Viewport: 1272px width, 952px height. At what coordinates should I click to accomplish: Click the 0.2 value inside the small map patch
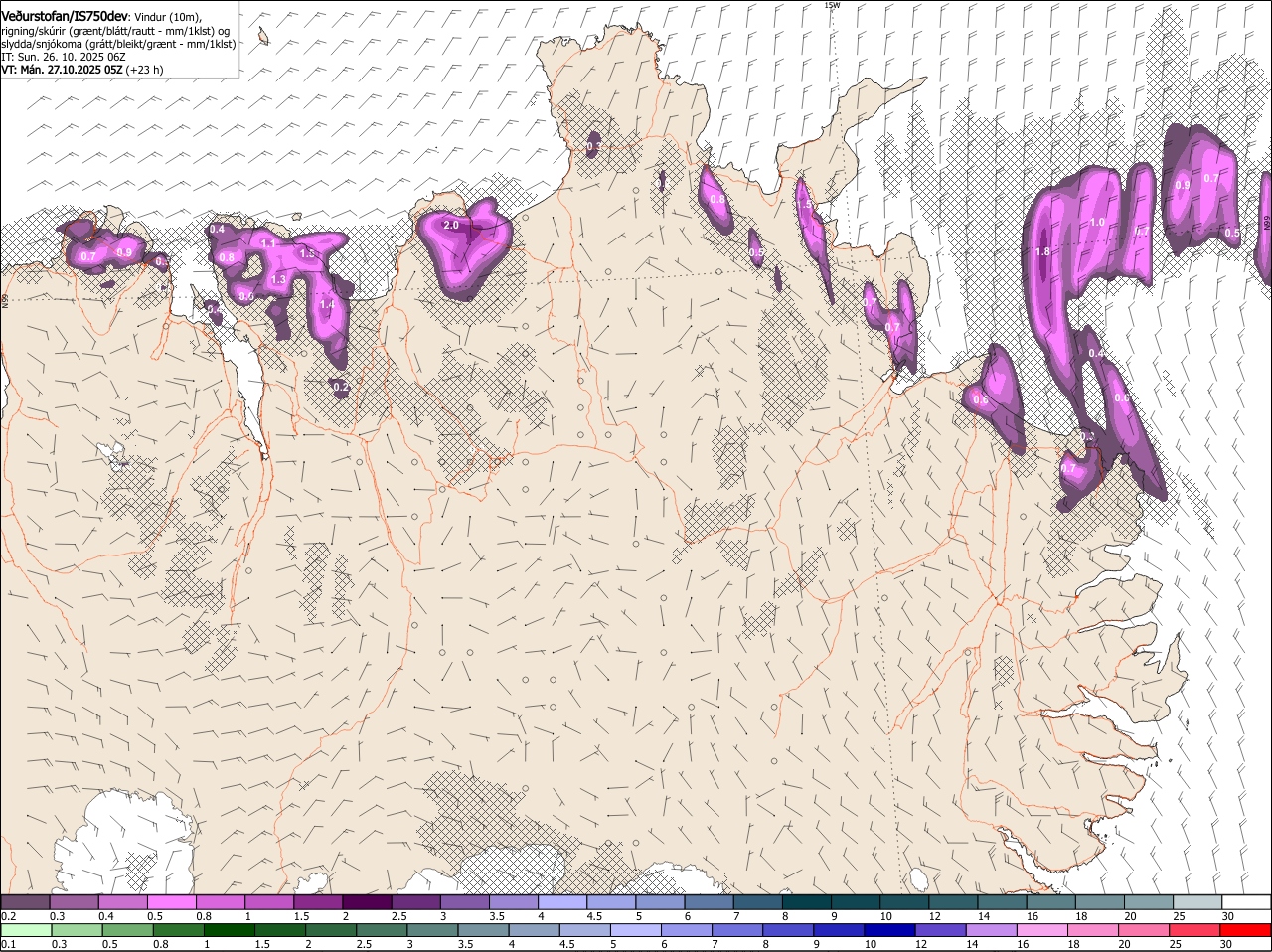(x=341, y=387)
